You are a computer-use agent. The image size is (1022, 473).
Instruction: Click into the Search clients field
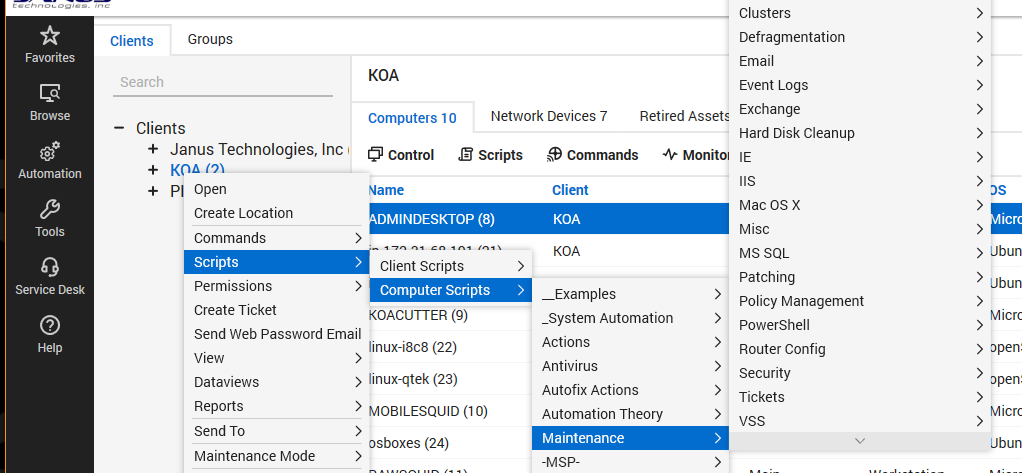click(223, 82)
